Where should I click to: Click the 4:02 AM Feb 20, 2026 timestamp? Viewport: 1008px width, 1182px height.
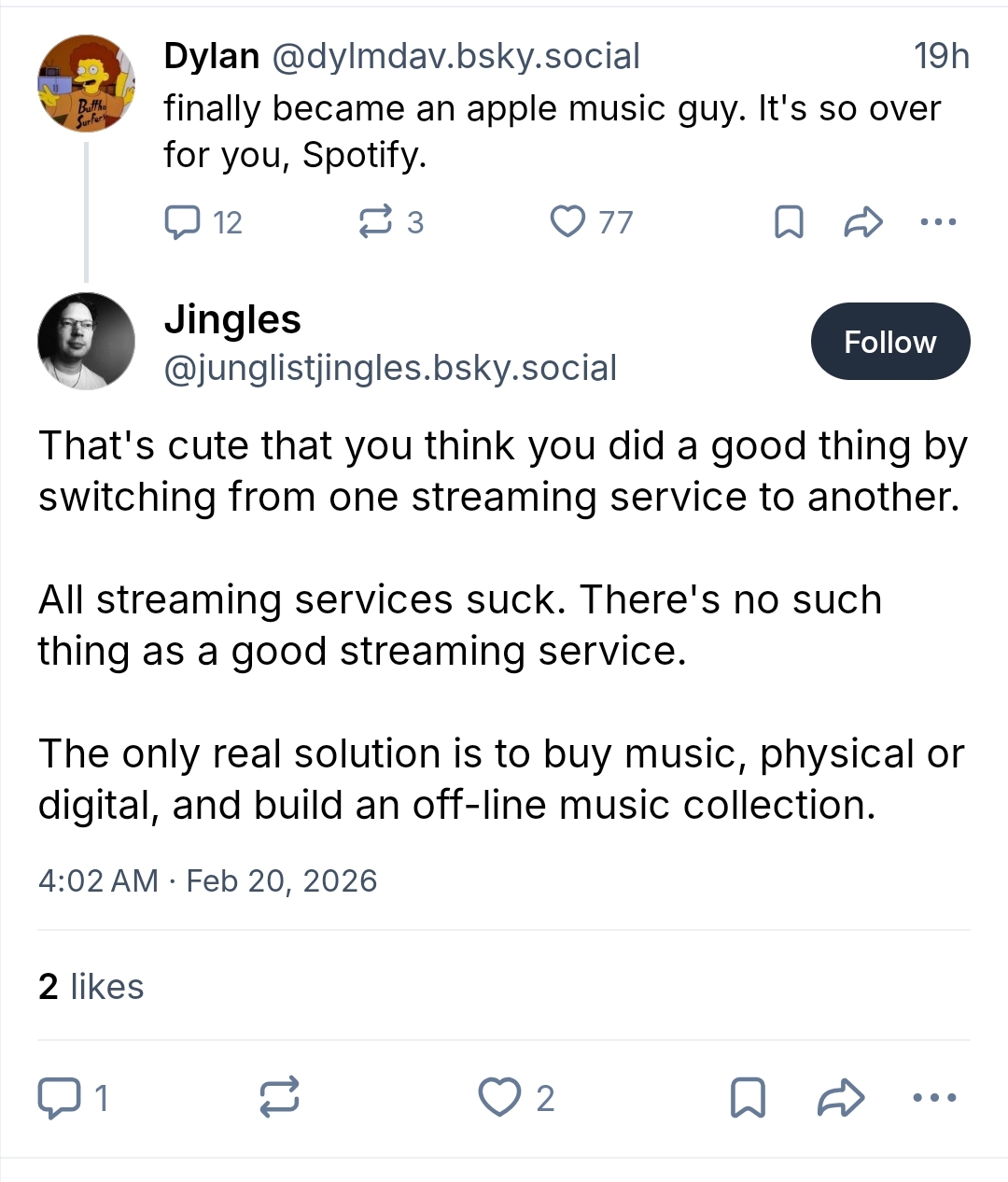(207, 880)
